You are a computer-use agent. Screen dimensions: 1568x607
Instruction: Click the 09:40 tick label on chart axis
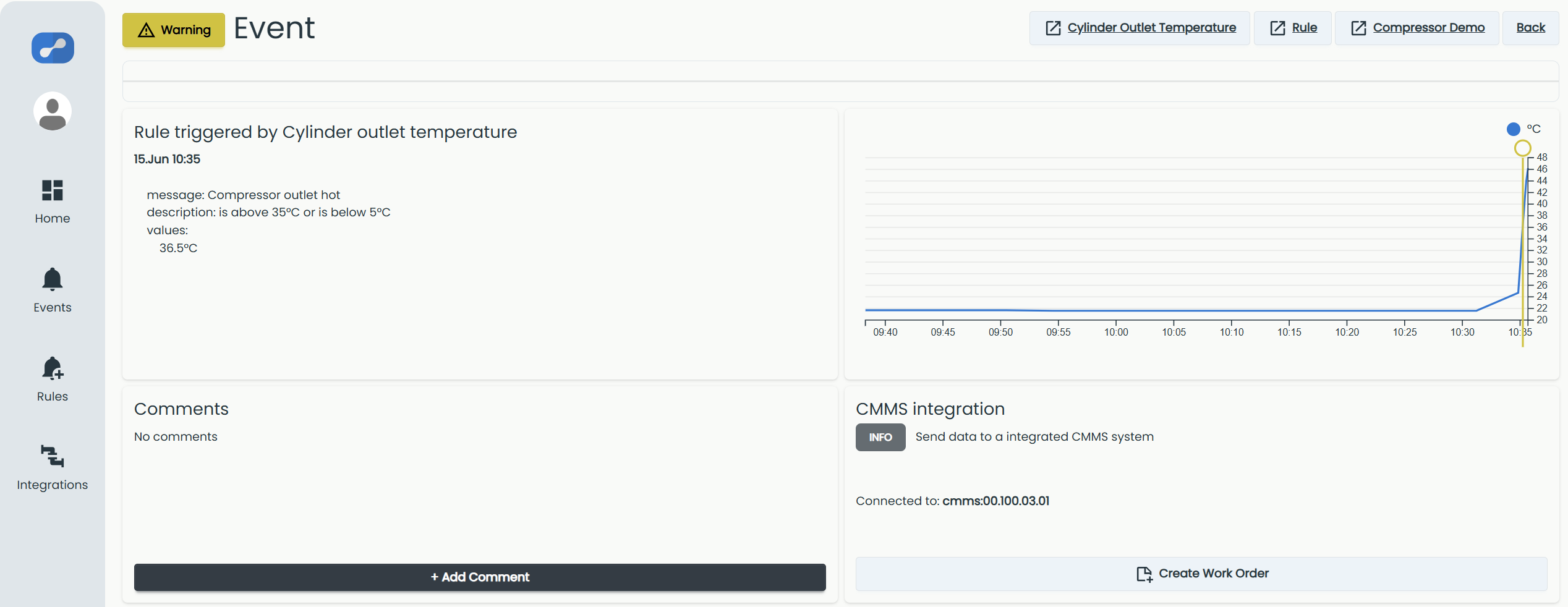885,333
